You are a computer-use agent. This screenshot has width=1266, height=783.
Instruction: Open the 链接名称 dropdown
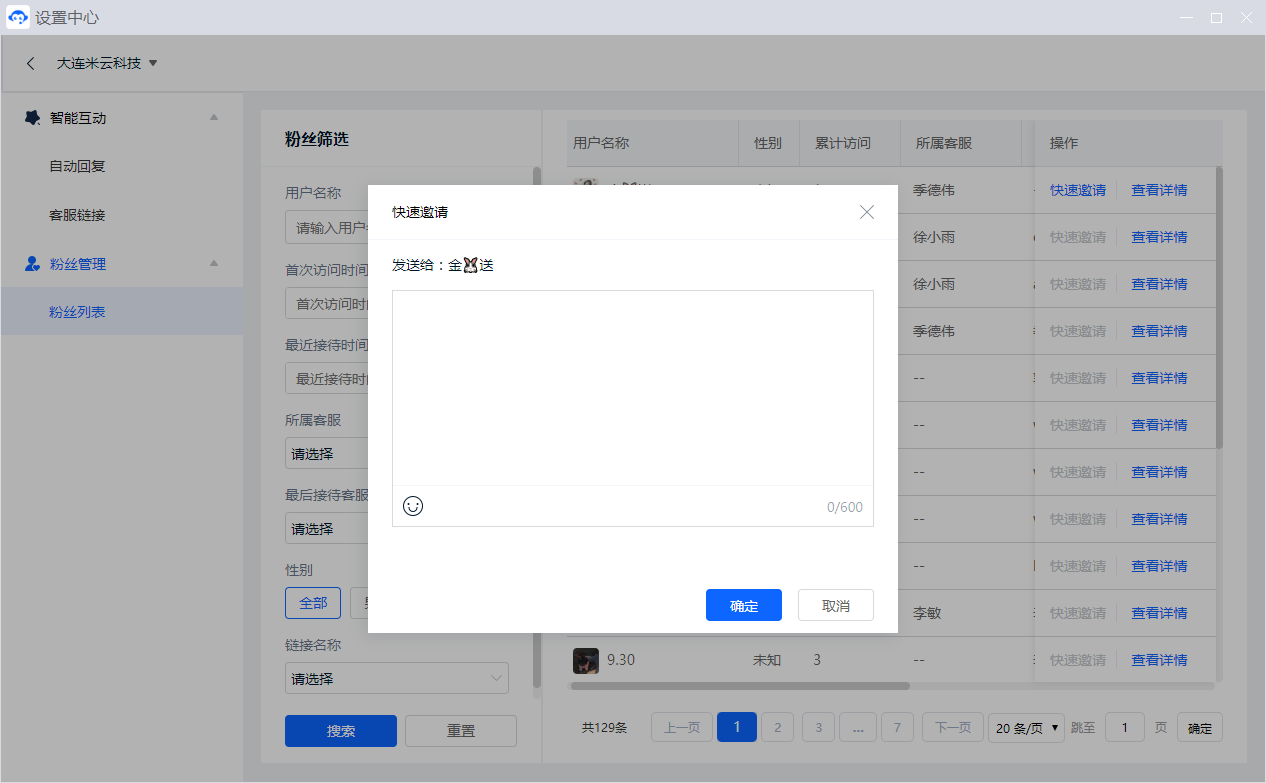396,678
